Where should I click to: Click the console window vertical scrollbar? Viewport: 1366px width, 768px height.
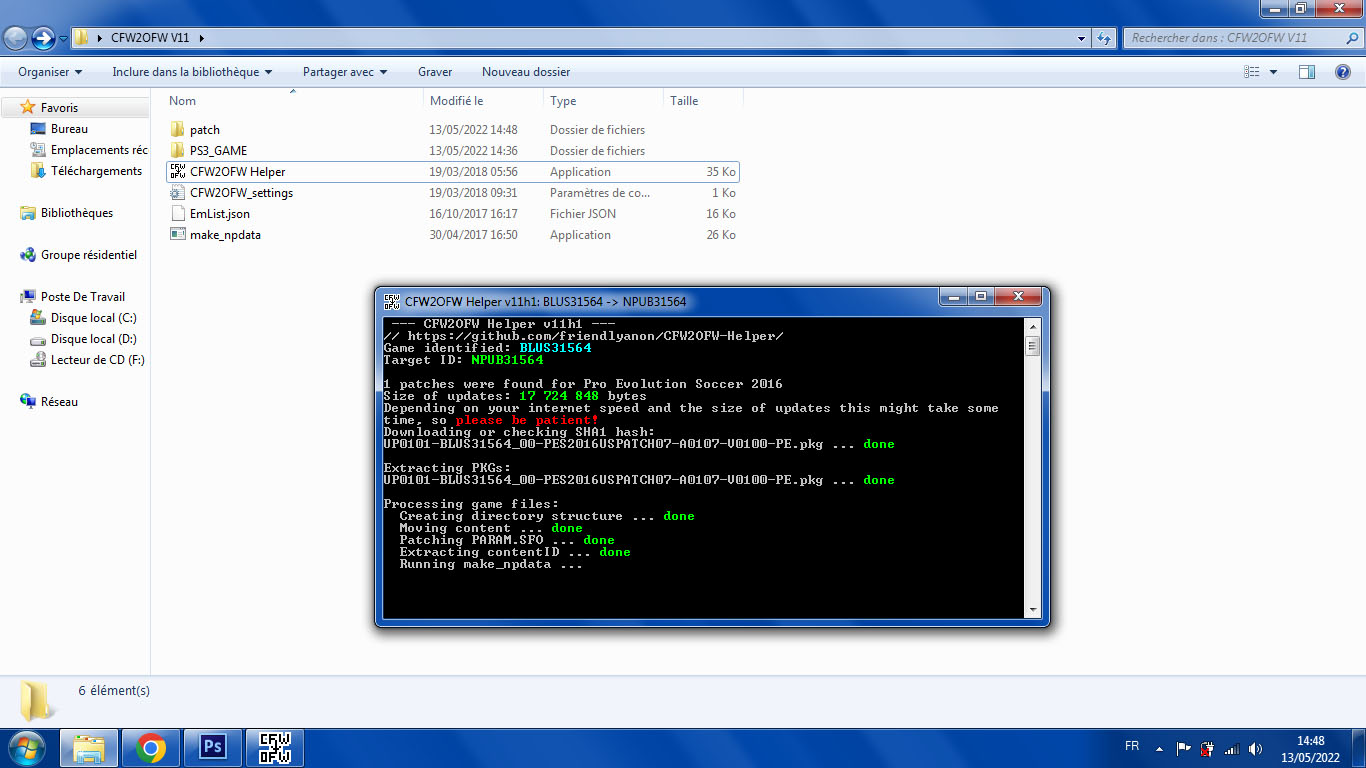pos(1032,470)
